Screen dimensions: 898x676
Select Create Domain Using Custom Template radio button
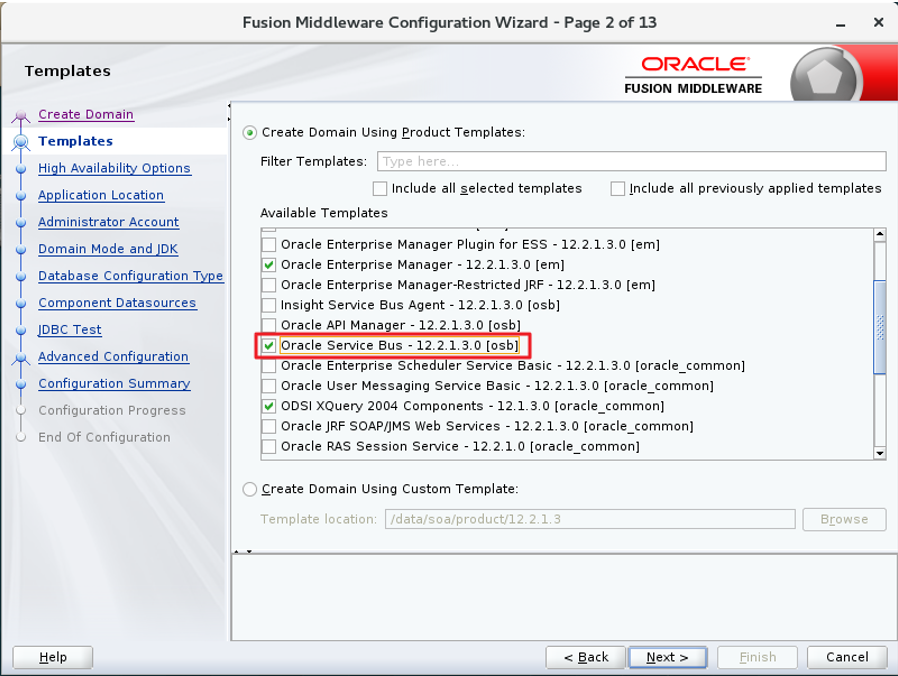coord(250,489)
